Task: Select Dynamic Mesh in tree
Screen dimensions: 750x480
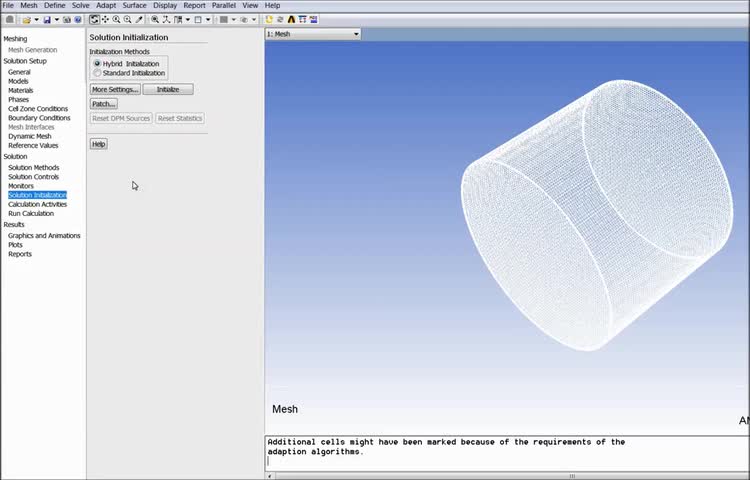Action: click(30, 136)
